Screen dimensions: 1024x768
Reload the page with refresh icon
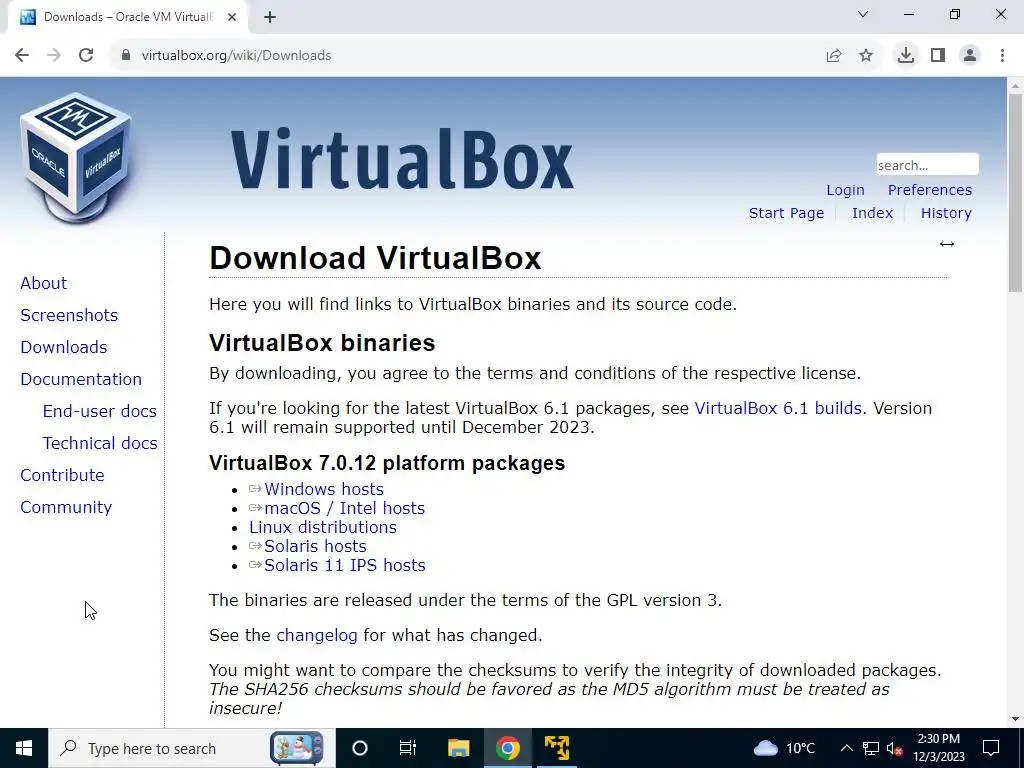pyautogui.click(x=86, y=56)
